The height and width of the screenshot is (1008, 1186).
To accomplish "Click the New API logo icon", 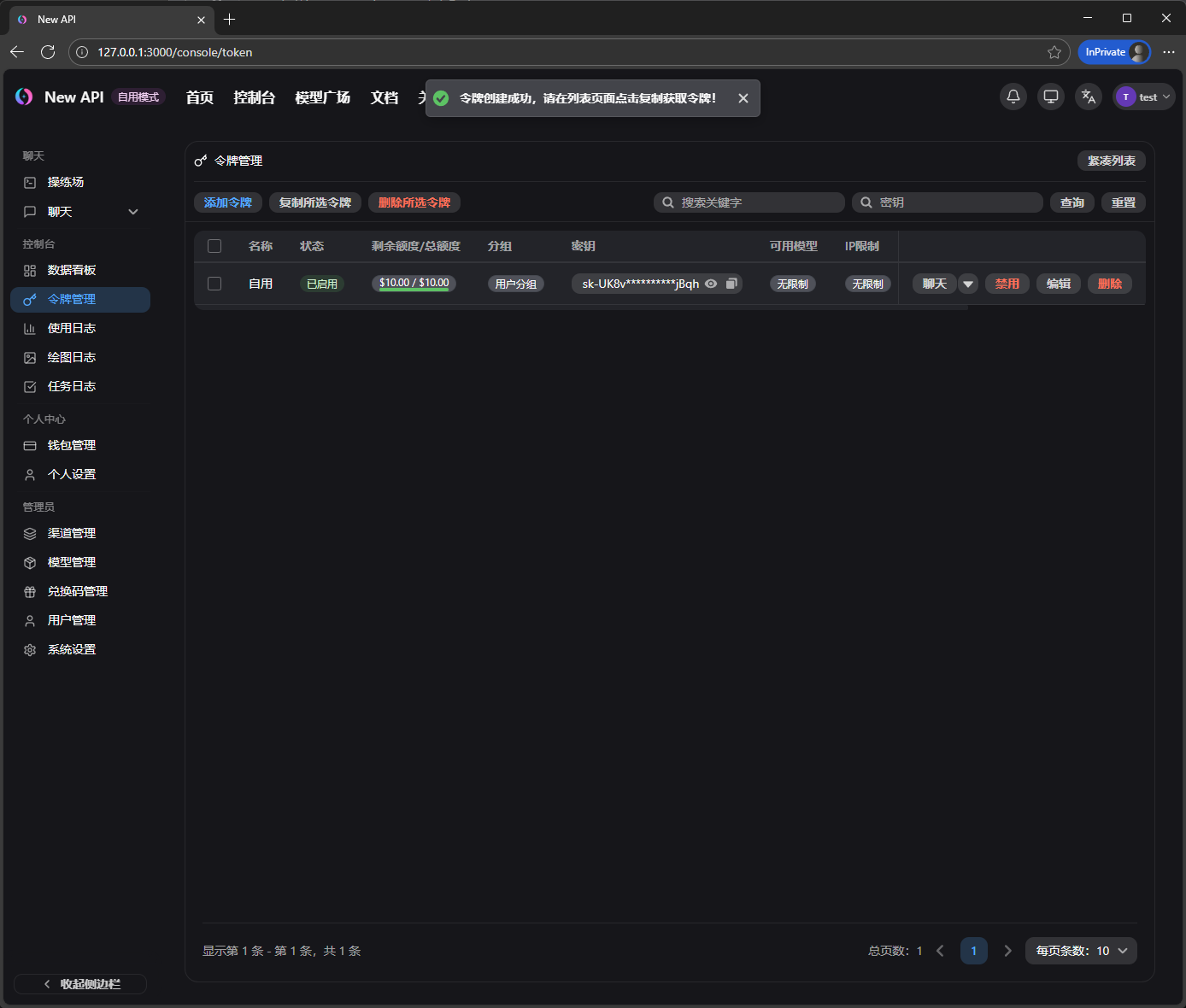I will coord(24,97).
